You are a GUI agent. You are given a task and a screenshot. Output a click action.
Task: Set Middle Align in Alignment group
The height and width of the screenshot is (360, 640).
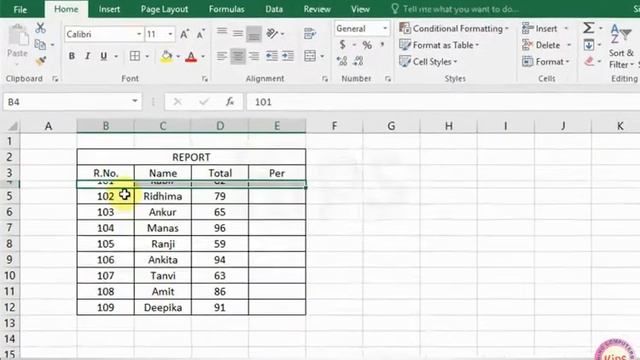tap(238, 33)
